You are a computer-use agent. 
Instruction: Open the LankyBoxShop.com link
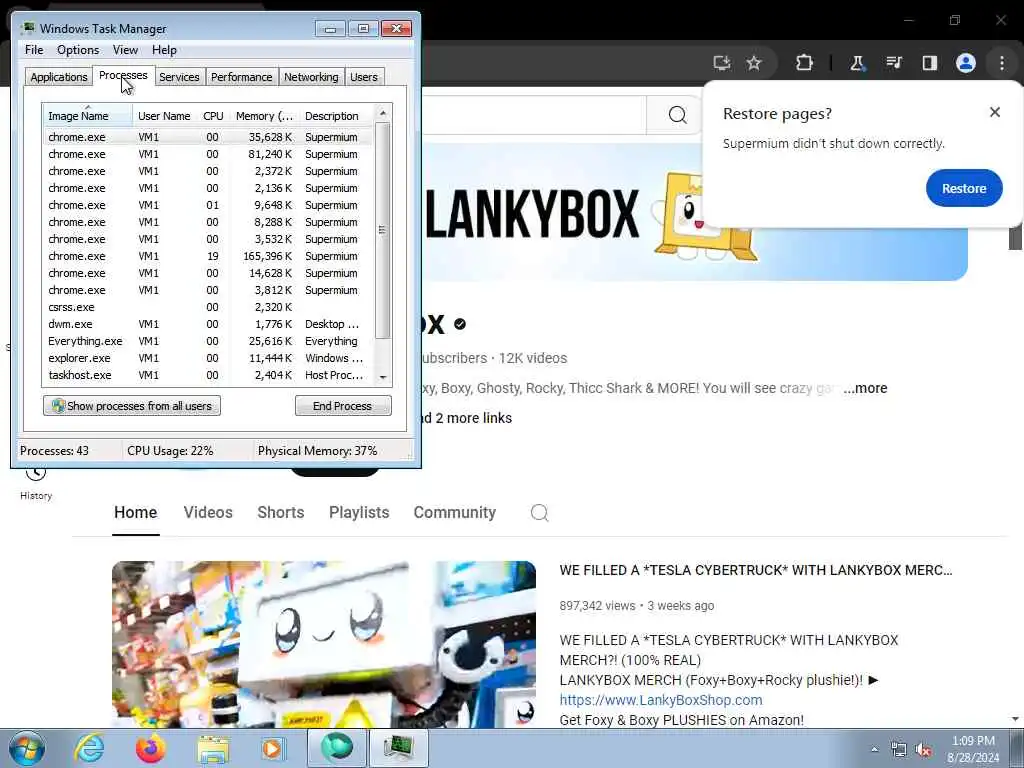[x=661, y=700]
